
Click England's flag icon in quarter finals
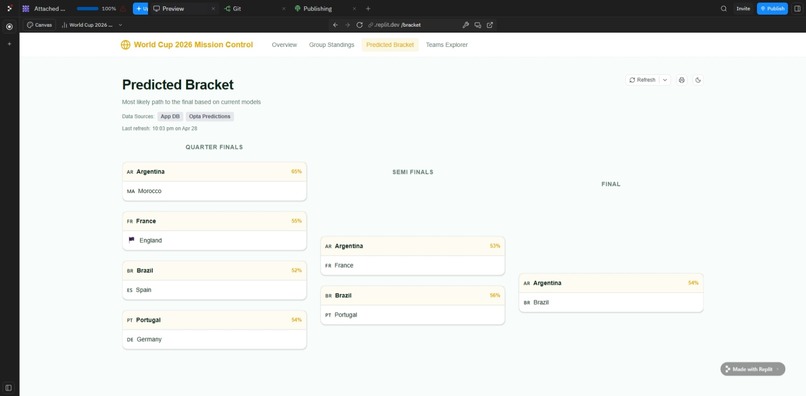click(x=131, y=240)
